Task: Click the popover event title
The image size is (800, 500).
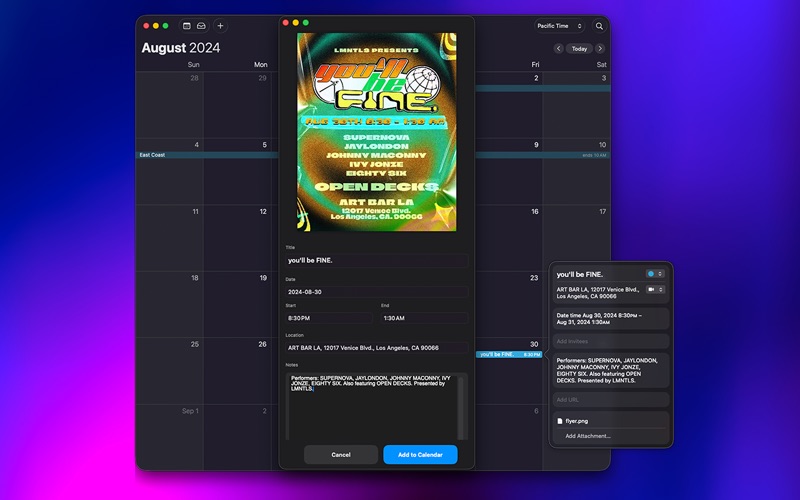Action: [x=580, y=274]
